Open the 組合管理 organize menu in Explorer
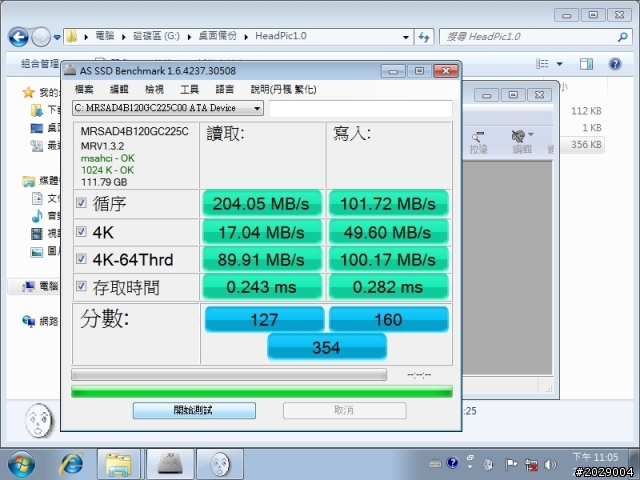The width and height of the screenshot is (640, 480). coord(40,63)
